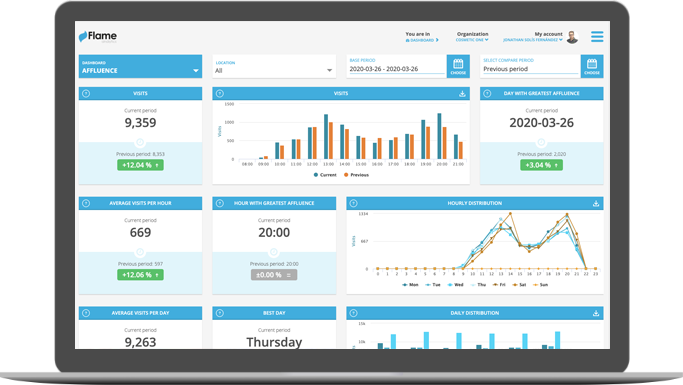Toggle the Current series in Visits legend
Viewport: 683px width, 385px height.
(325, 175)
